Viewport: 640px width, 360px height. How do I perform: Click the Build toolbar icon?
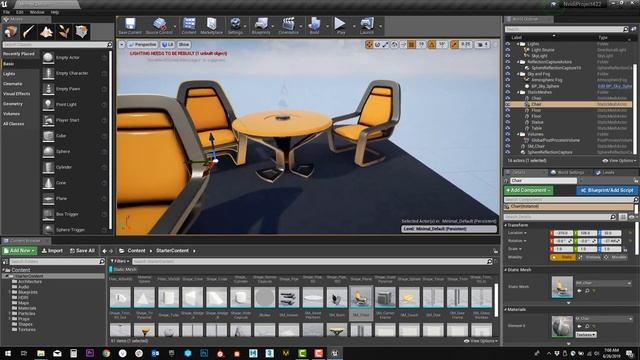pos(314,26)
